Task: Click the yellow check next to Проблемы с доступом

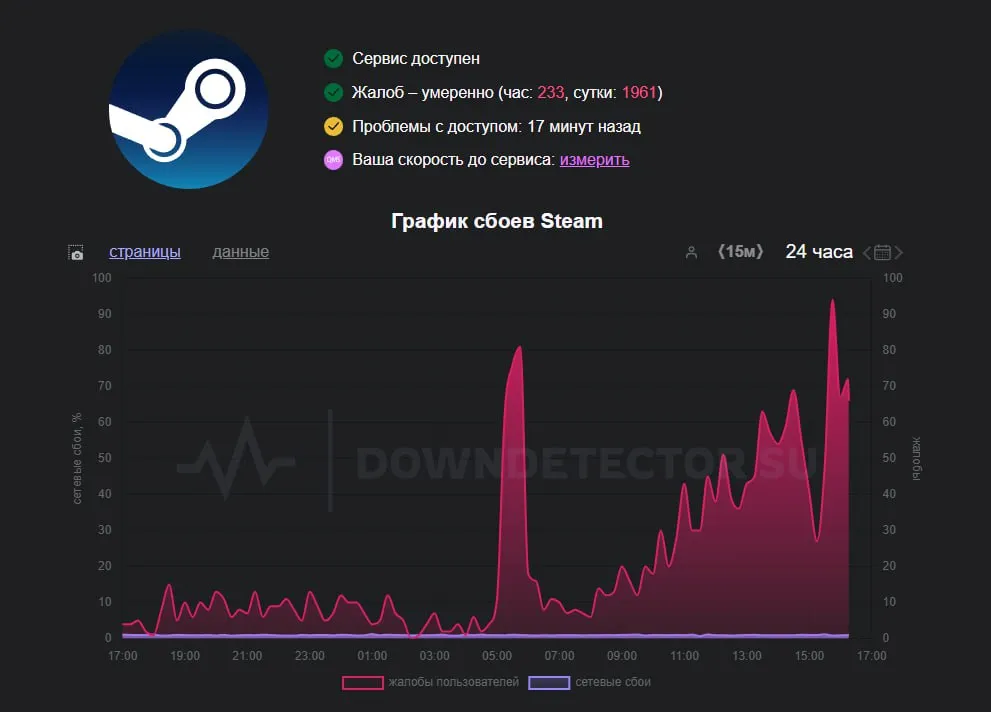Action: [x=333, y=126]
